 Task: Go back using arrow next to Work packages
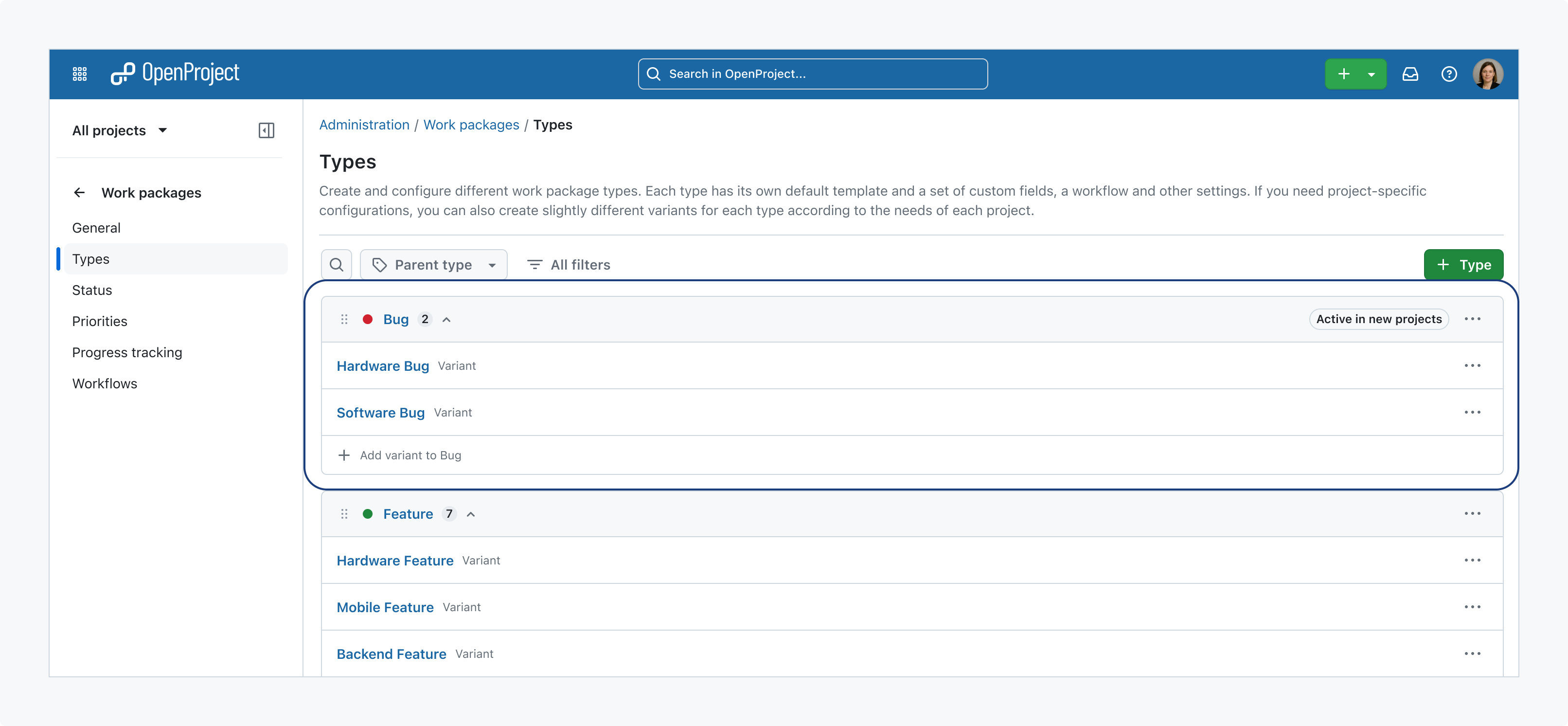click(79, 193)
